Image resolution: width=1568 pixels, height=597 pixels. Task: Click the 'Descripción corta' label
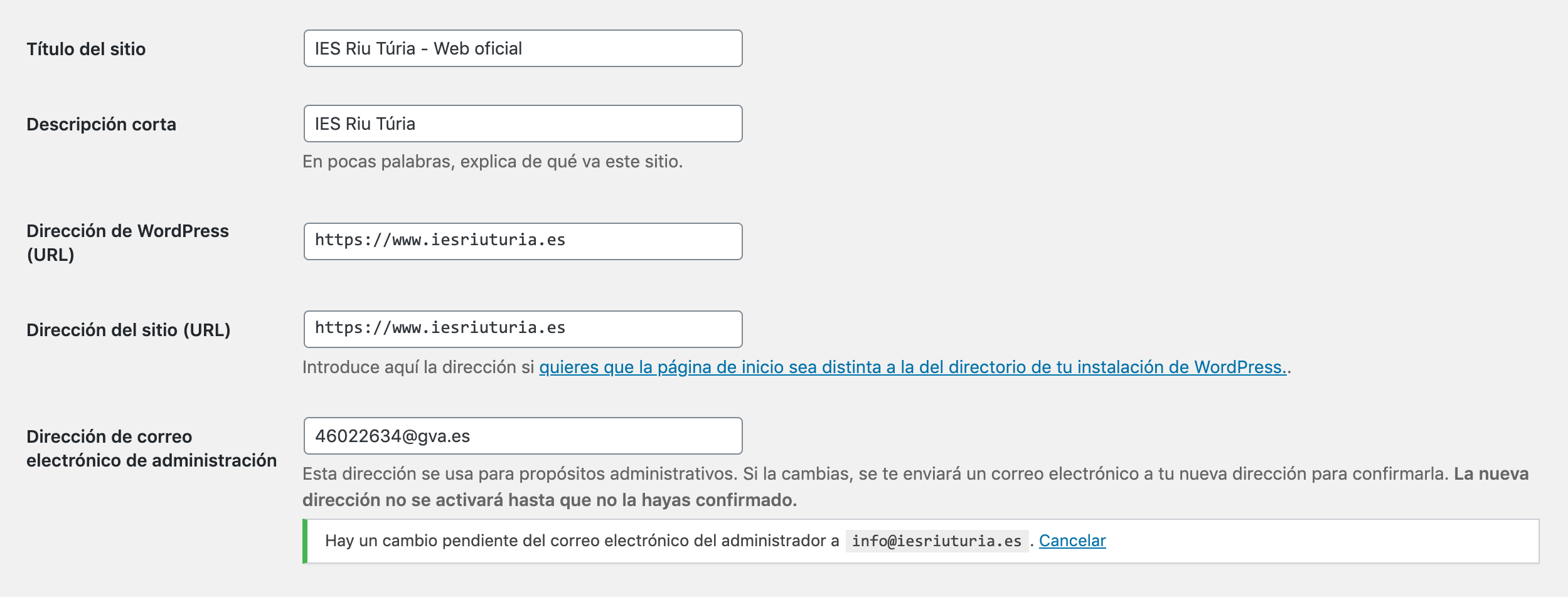pyautogui.click(x=101, y=124)
